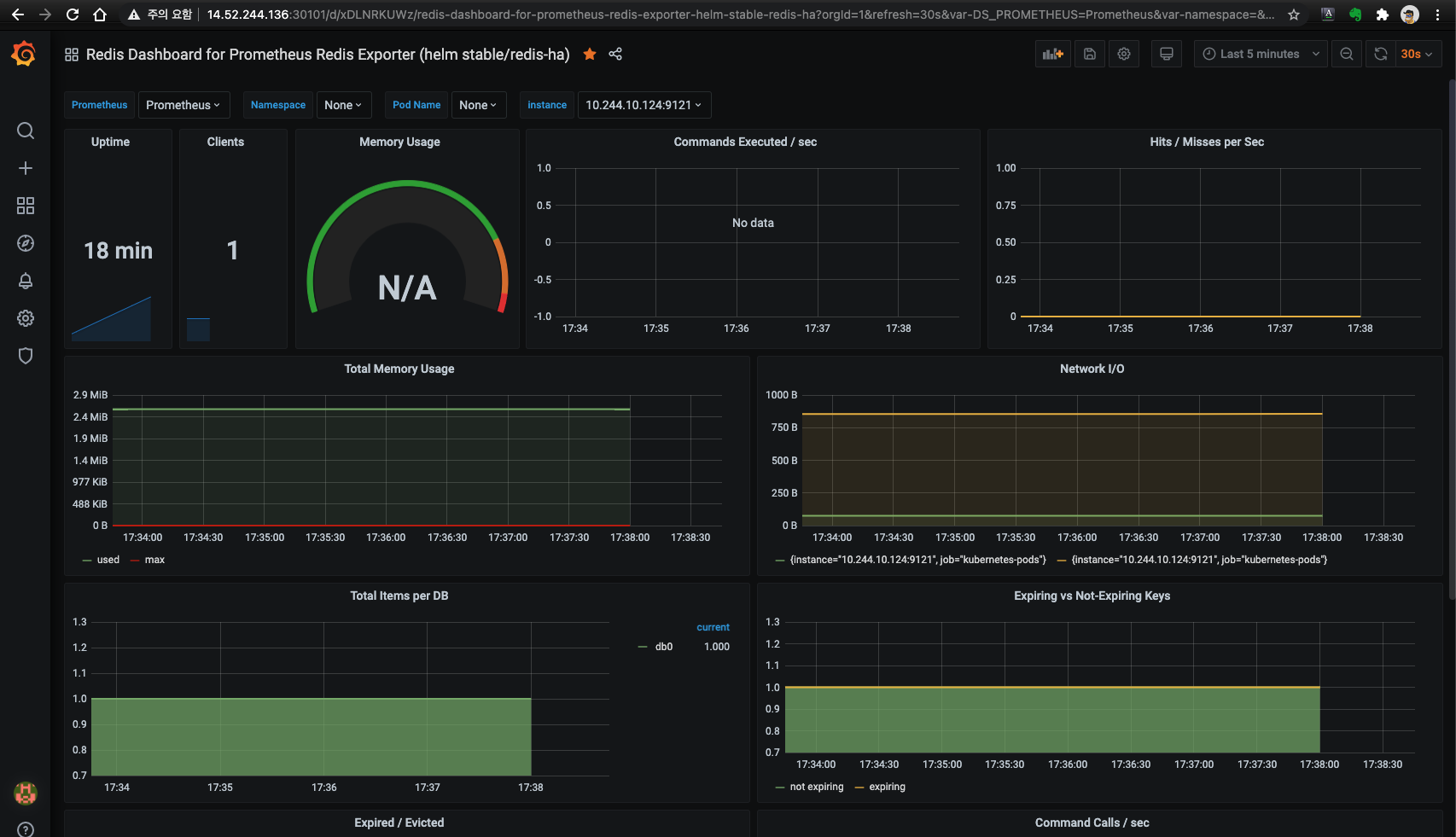Toggle the 'expiring' legend series
Viewport: 1456px width, 837px height.
888,787
